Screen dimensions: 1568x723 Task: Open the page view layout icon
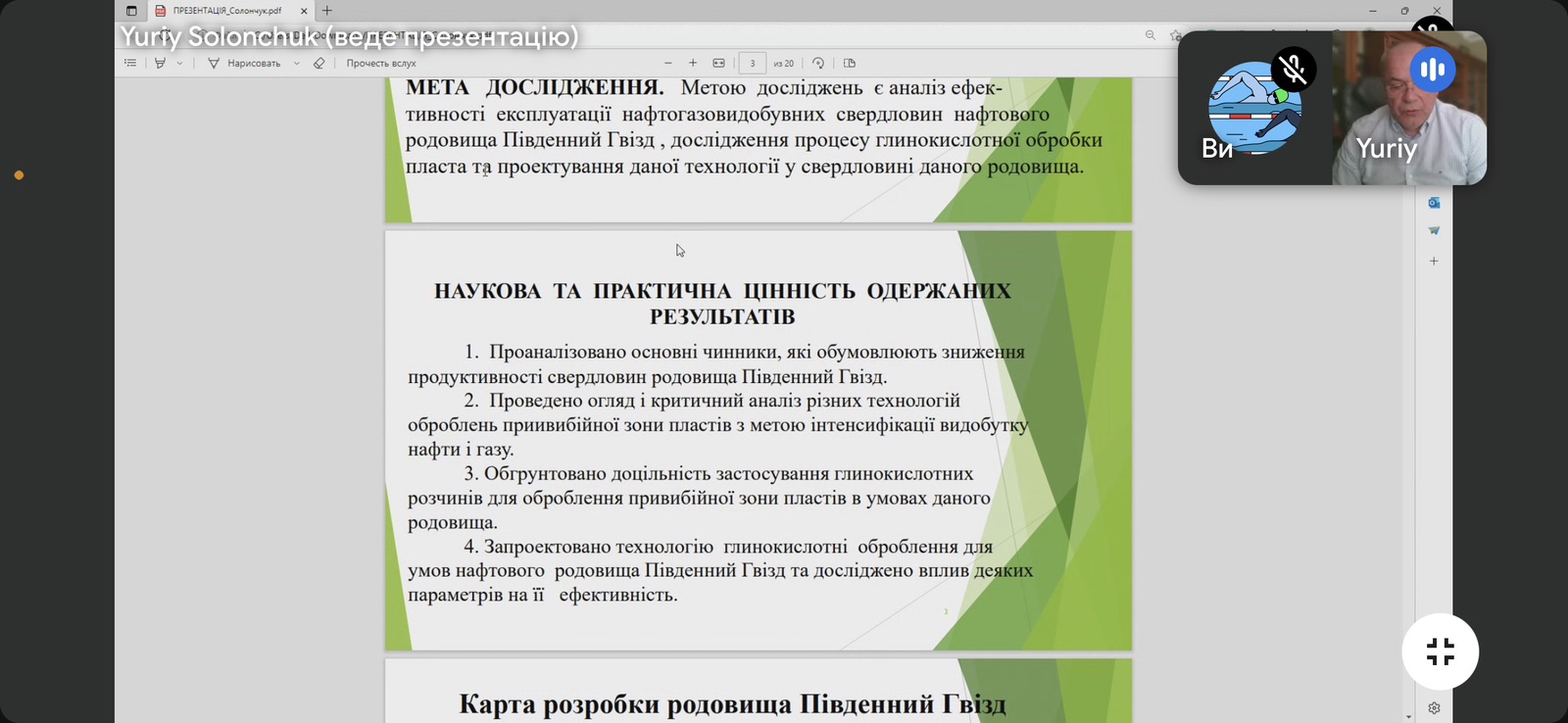click(850, 63)
